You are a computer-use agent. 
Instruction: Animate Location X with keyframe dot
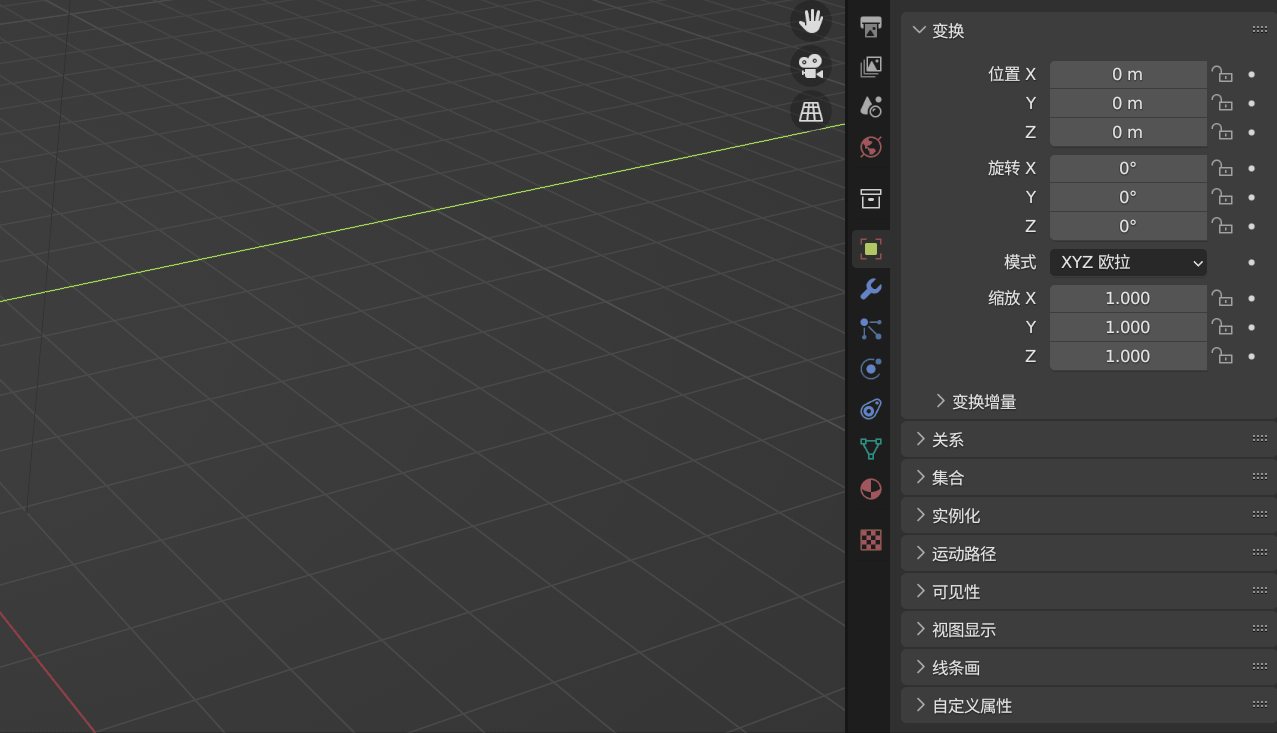[1251, 74]
